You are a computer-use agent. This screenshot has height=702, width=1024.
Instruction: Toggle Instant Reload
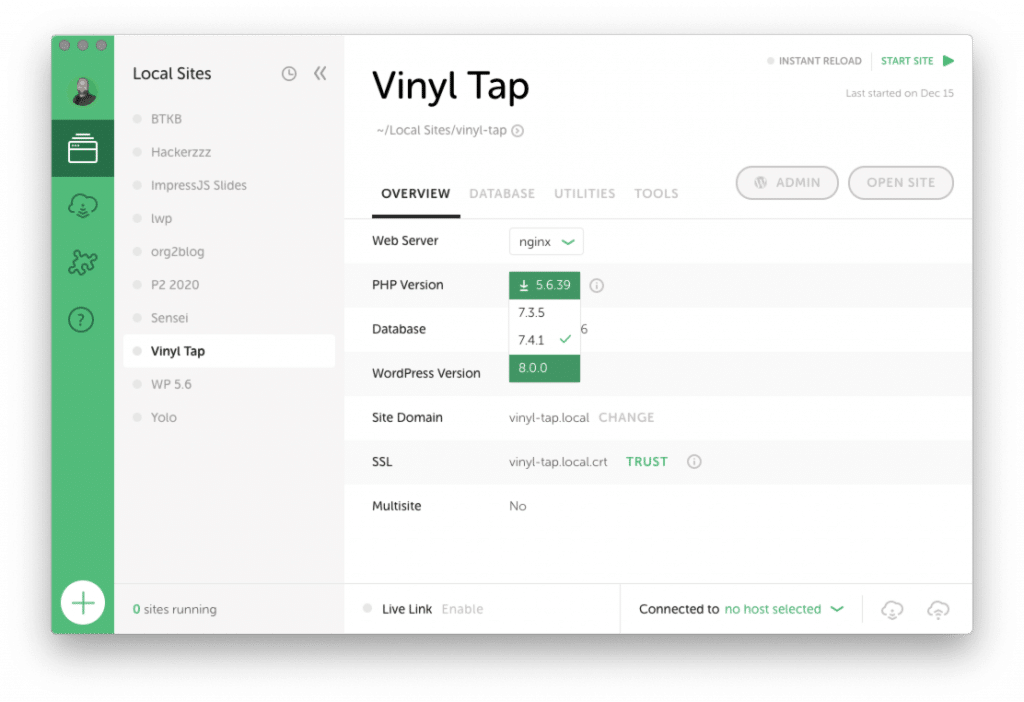pos(814,61)
